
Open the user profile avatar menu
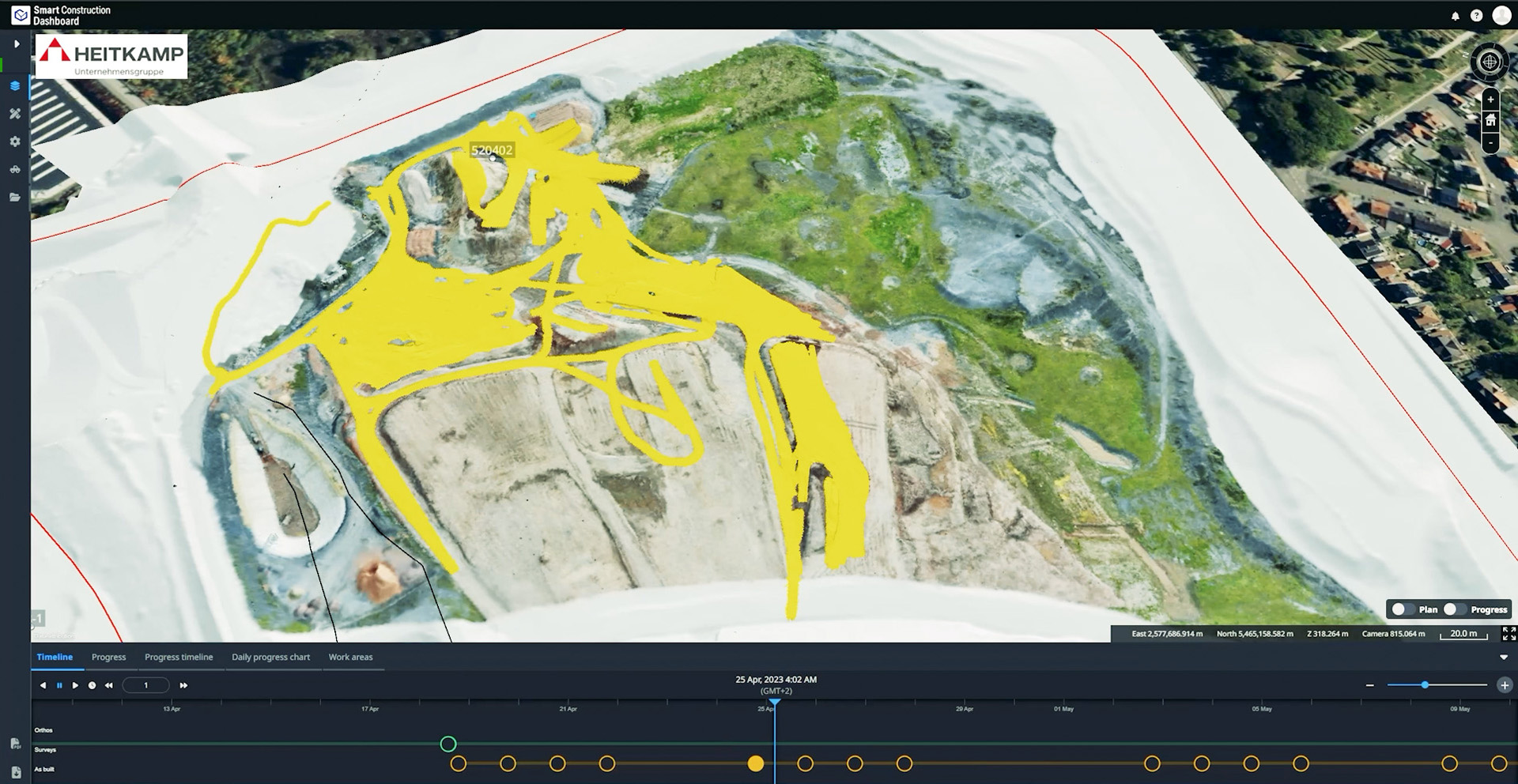[x=1501, y=15]
